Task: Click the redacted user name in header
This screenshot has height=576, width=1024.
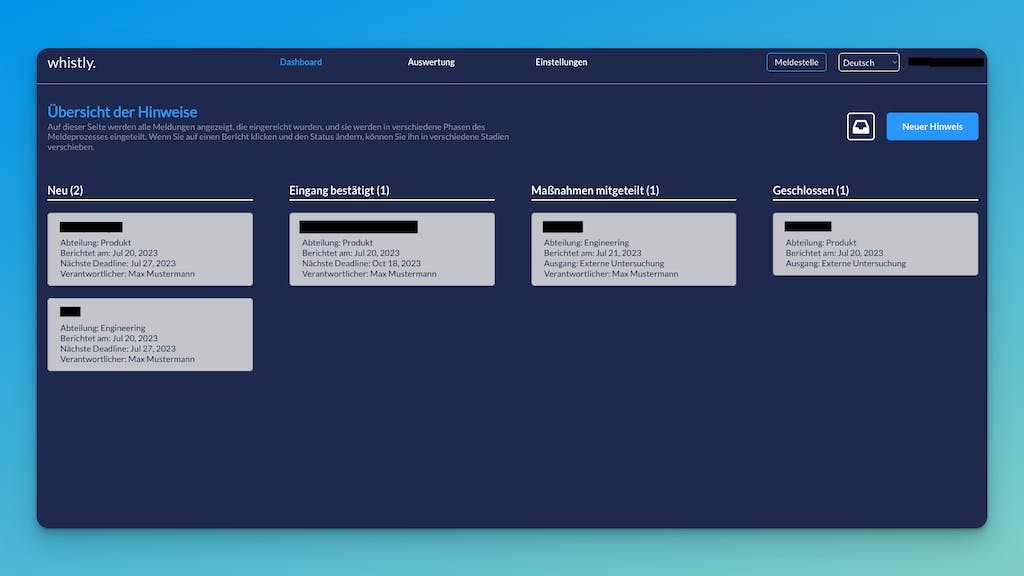Action: tap(945, 62)
